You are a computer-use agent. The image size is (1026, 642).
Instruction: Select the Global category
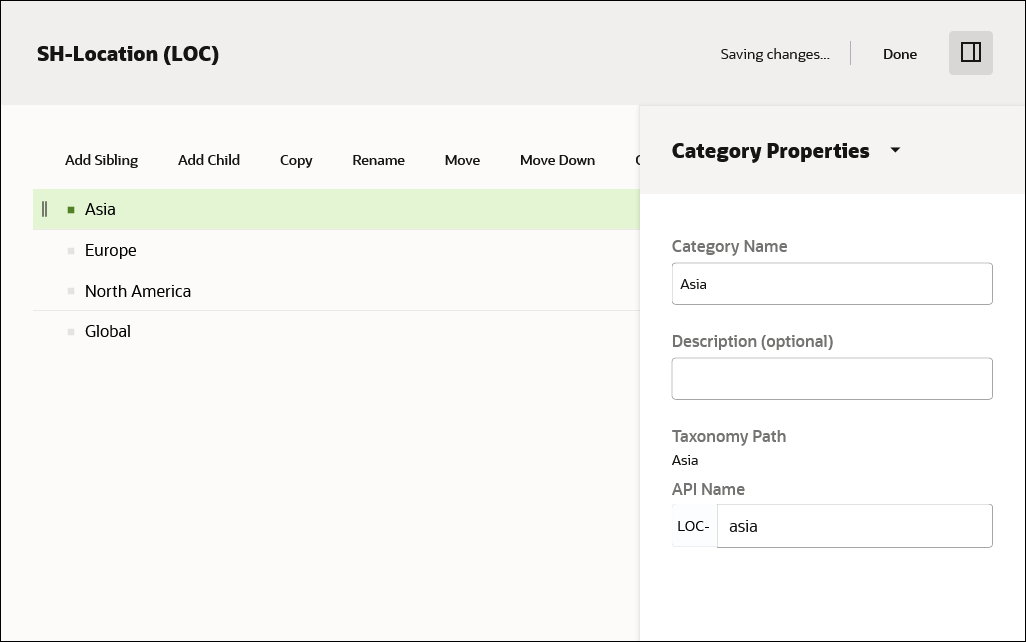coord(107,331)
